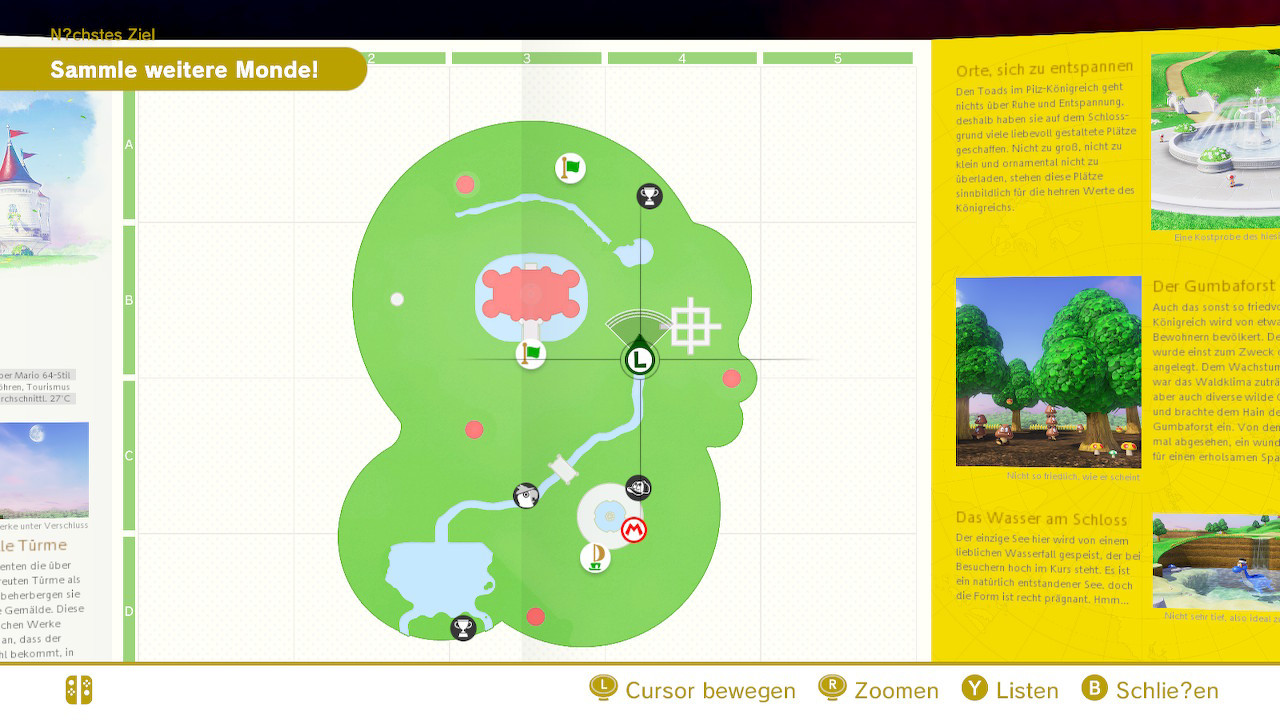Click the round fountain plaza on the map
This screenshot has width=1280, height=720.
pos(610,516)
